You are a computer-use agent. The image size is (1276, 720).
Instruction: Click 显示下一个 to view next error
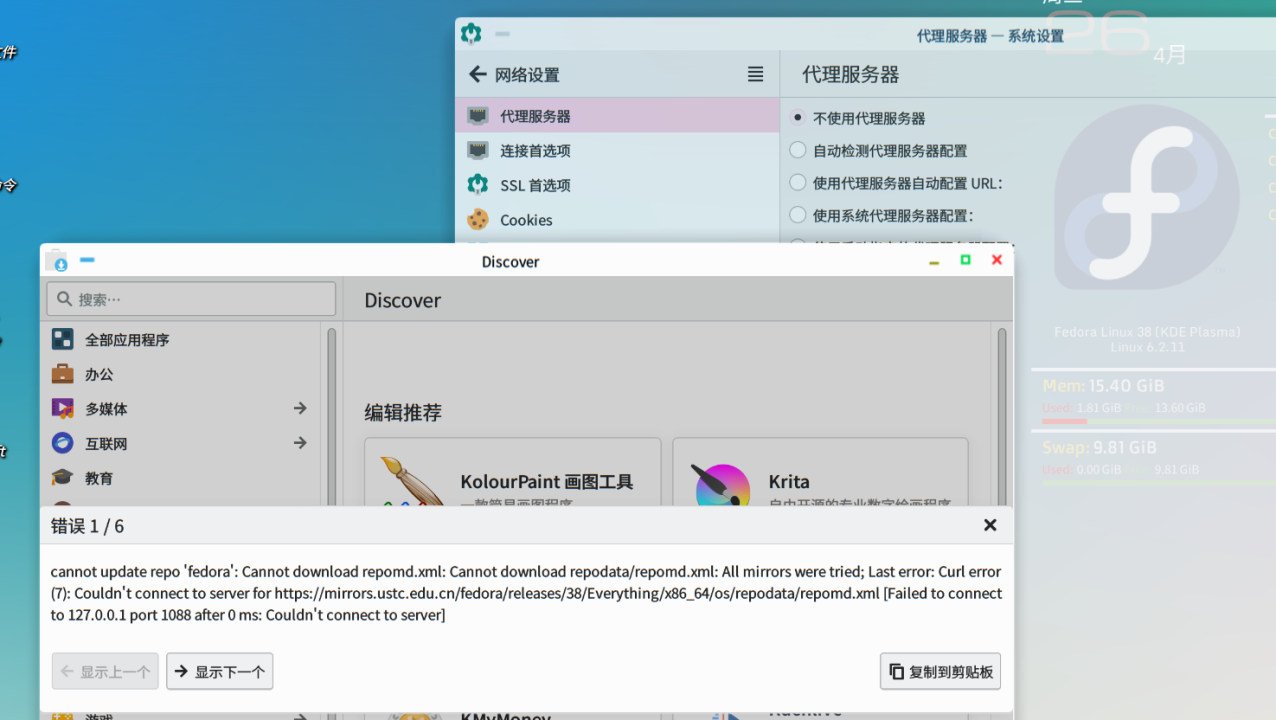(x=220, y=672)
